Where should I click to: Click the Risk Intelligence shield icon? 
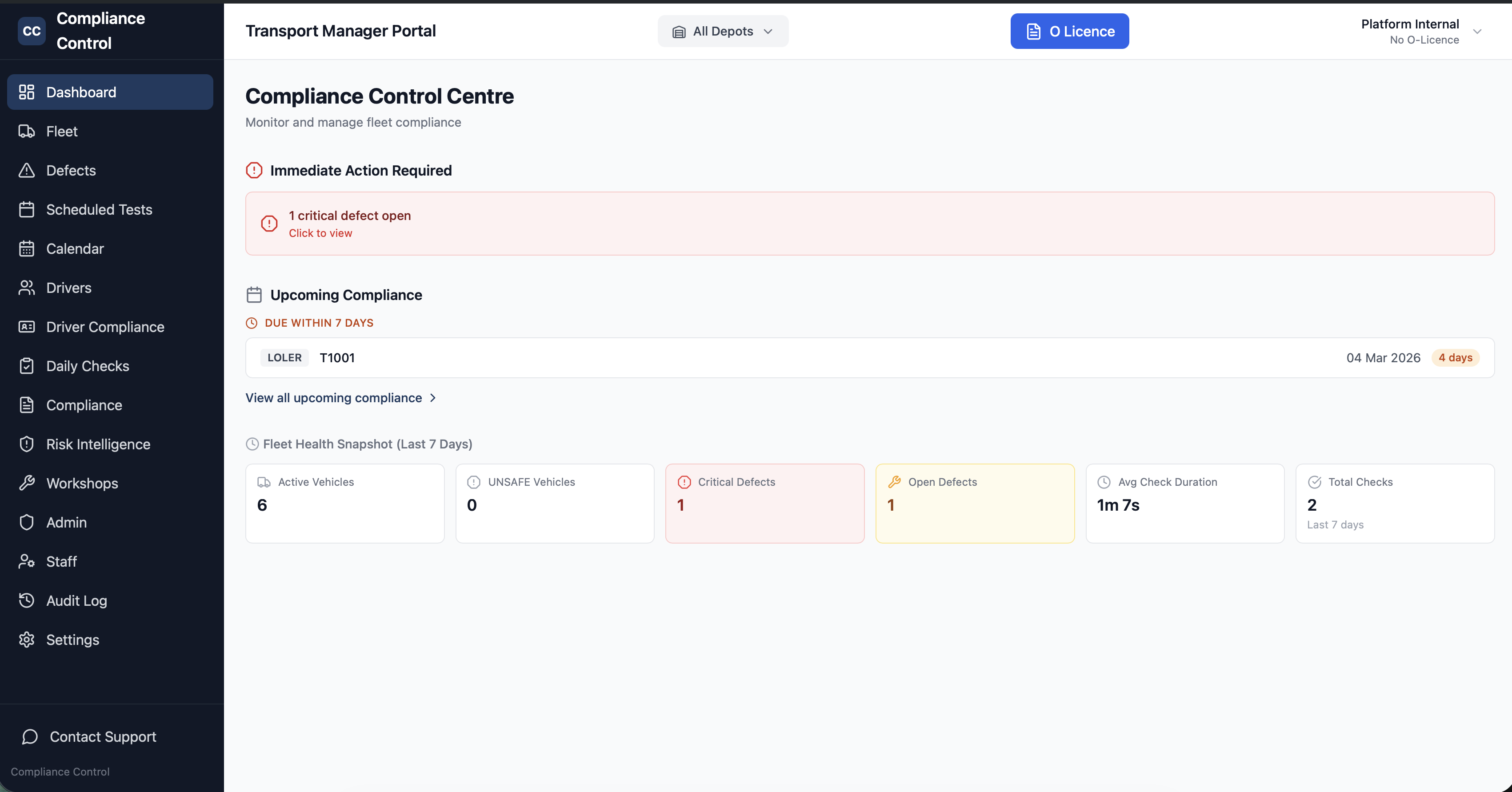(26, 444)
